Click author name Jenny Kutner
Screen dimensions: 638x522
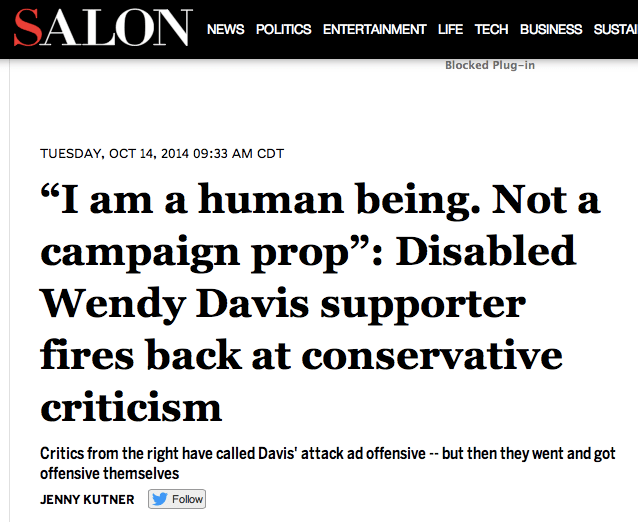click(87, 499)
